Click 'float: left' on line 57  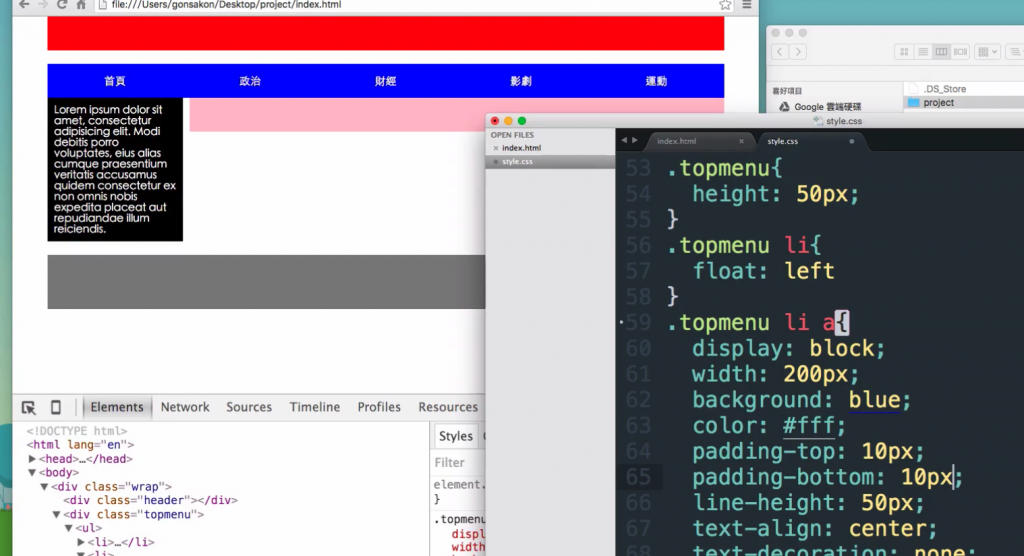763,271
